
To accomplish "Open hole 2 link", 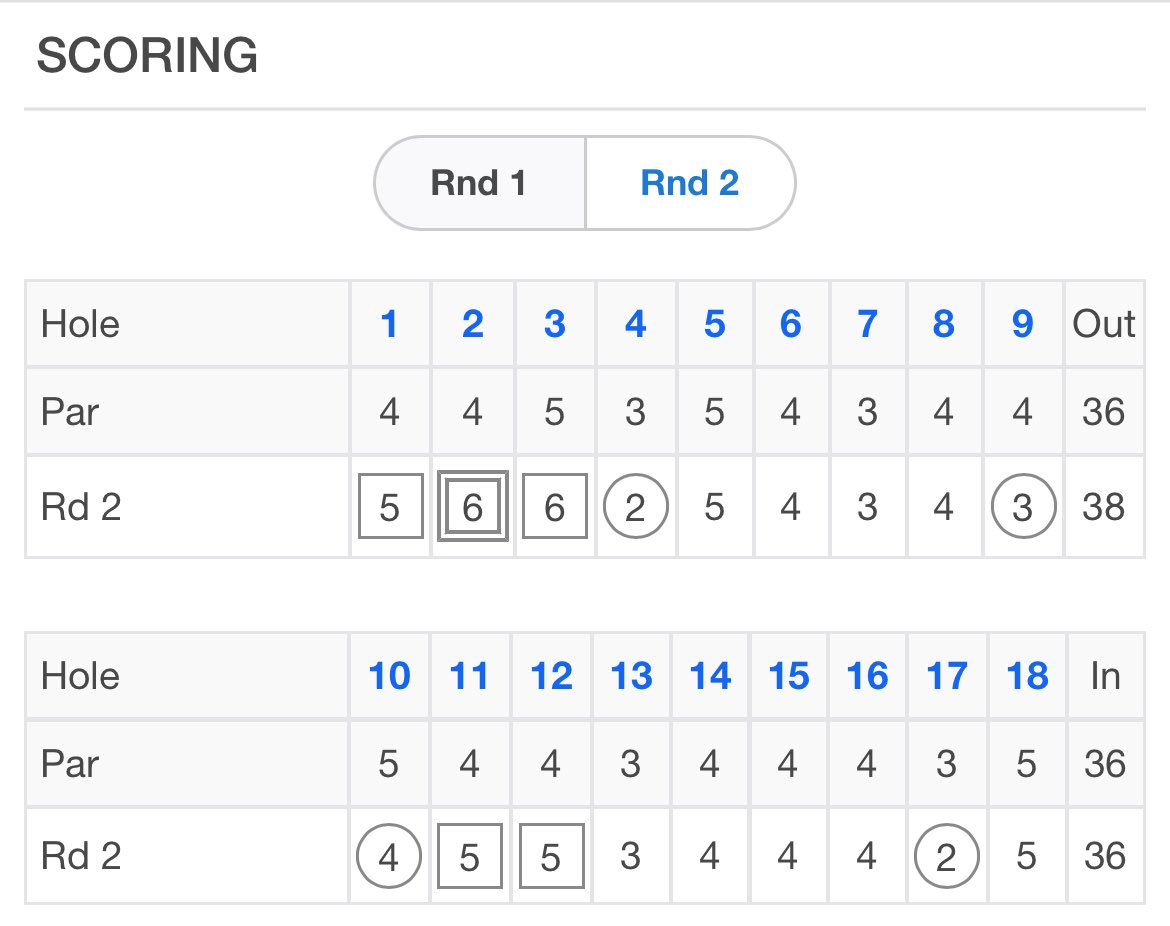I will (472, 324).
